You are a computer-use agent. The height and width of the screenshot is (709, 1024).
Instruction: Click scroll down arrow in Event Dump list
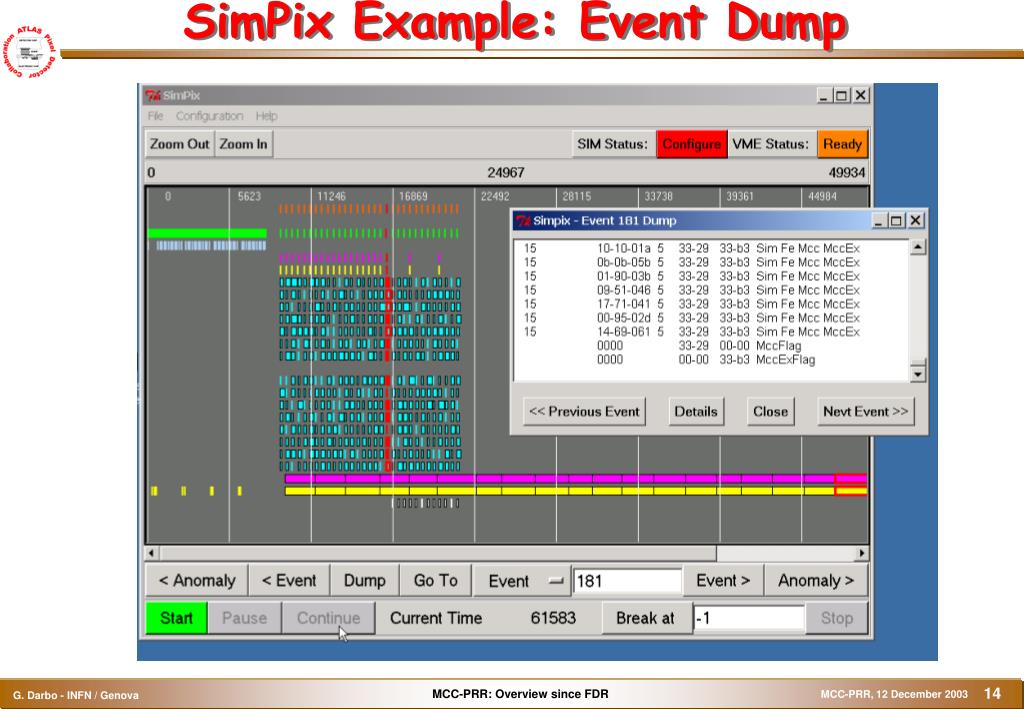tap(918, 374)
